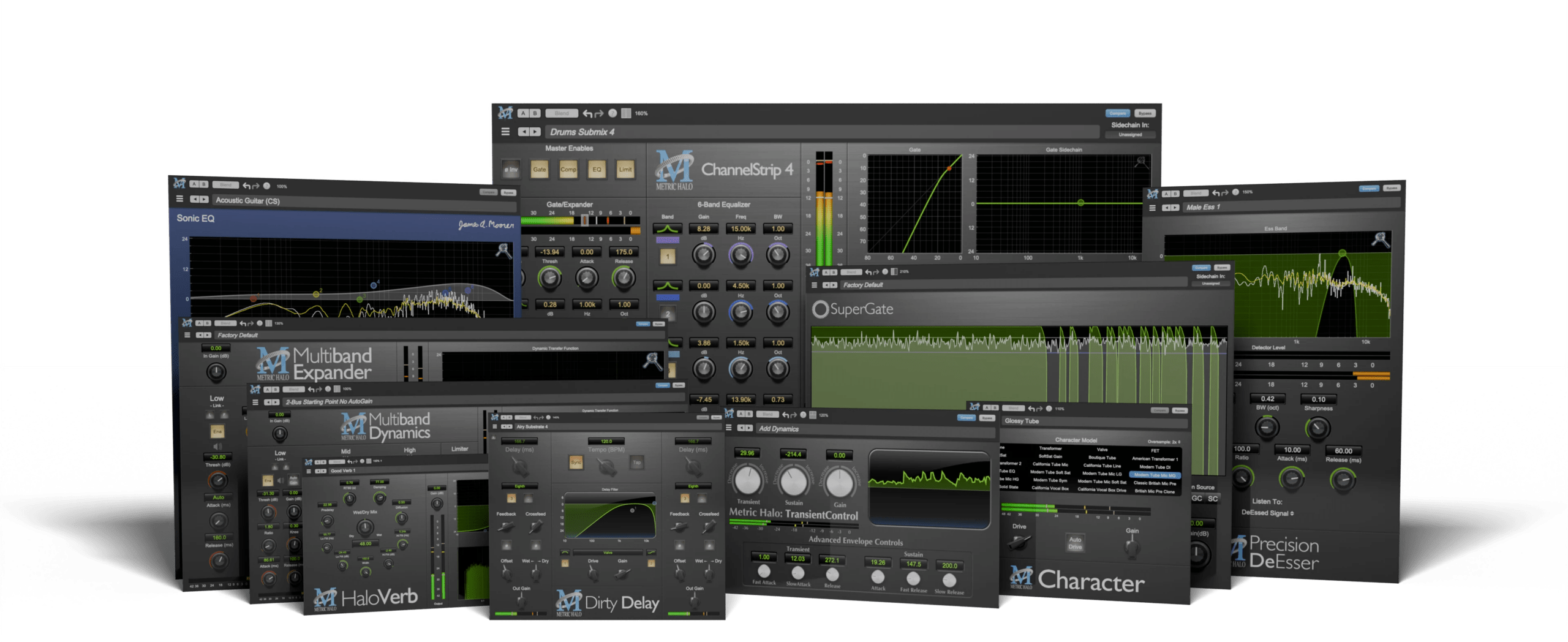The height and width of the screenshot is (642, 1568).
Task: Go to next preset in ChannelStrip 4
Action: click(535, 132)
